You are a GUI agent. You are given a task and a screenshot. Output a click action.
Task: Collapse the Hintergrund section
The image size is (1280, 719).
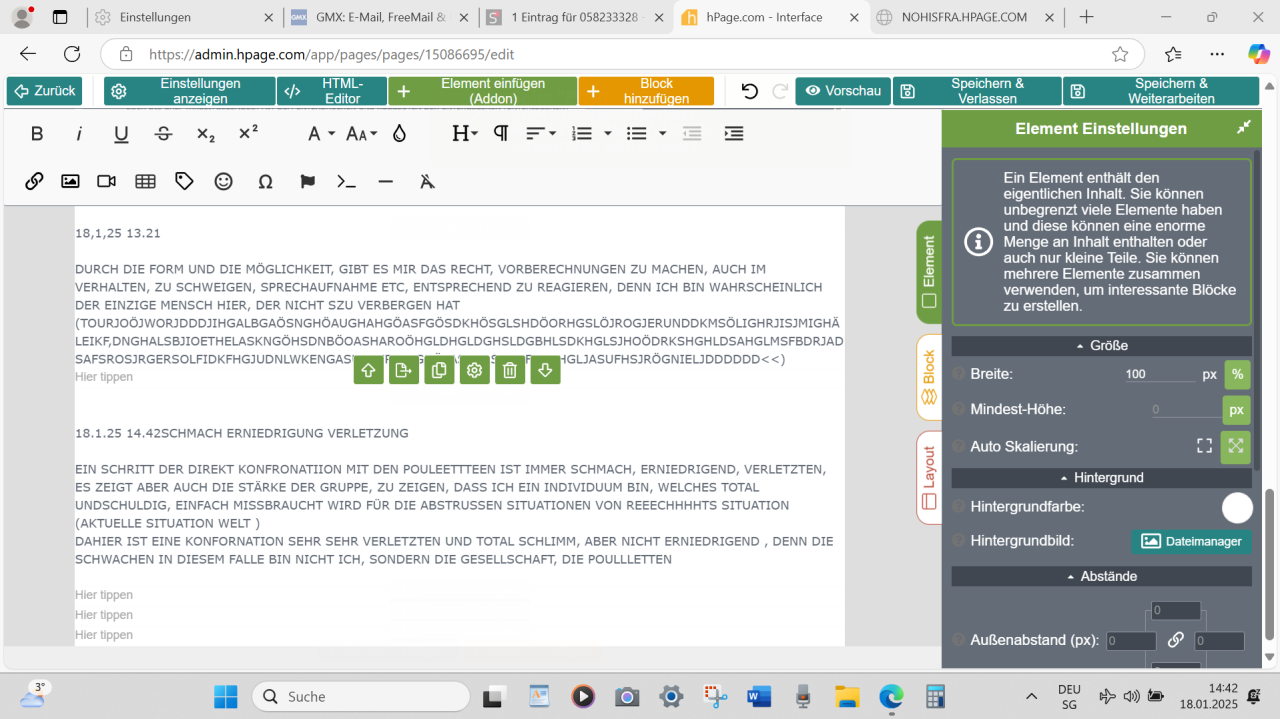tap(1102, 478)
